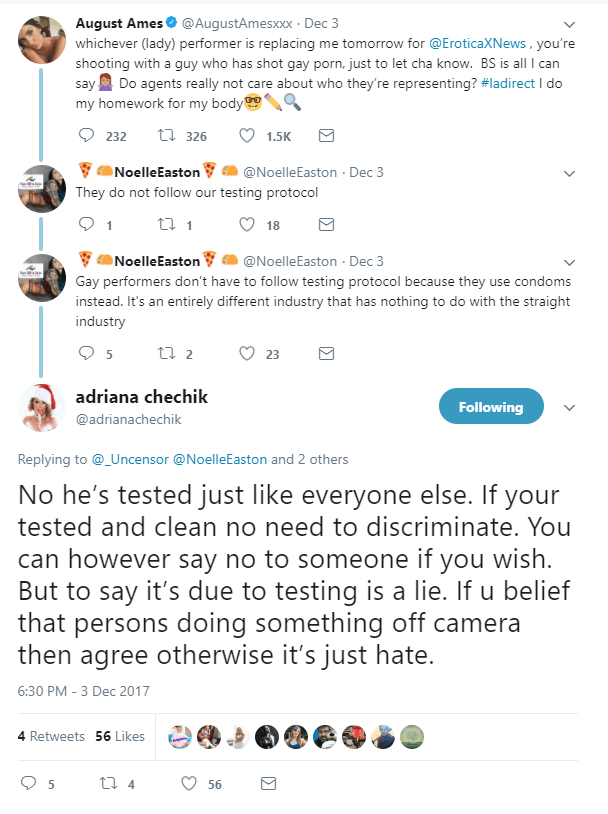
Task: View the 4 Retweets list
Action: (x=51, y=736)
